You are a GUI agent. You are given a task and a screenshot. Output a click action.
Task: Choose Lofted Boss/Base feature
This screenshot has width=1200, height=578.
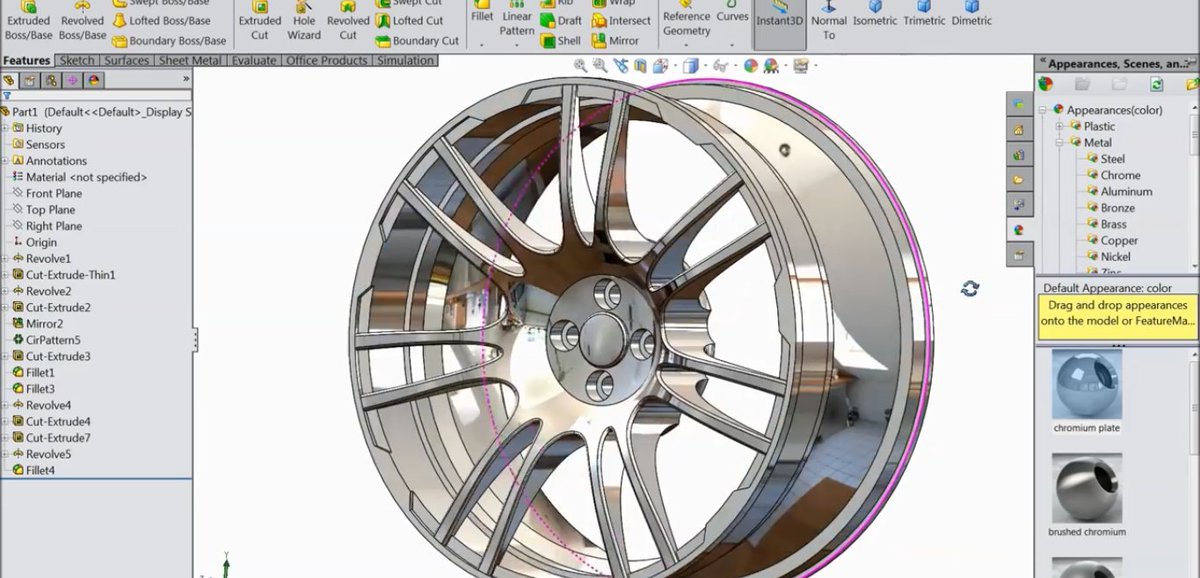[160, 20]
